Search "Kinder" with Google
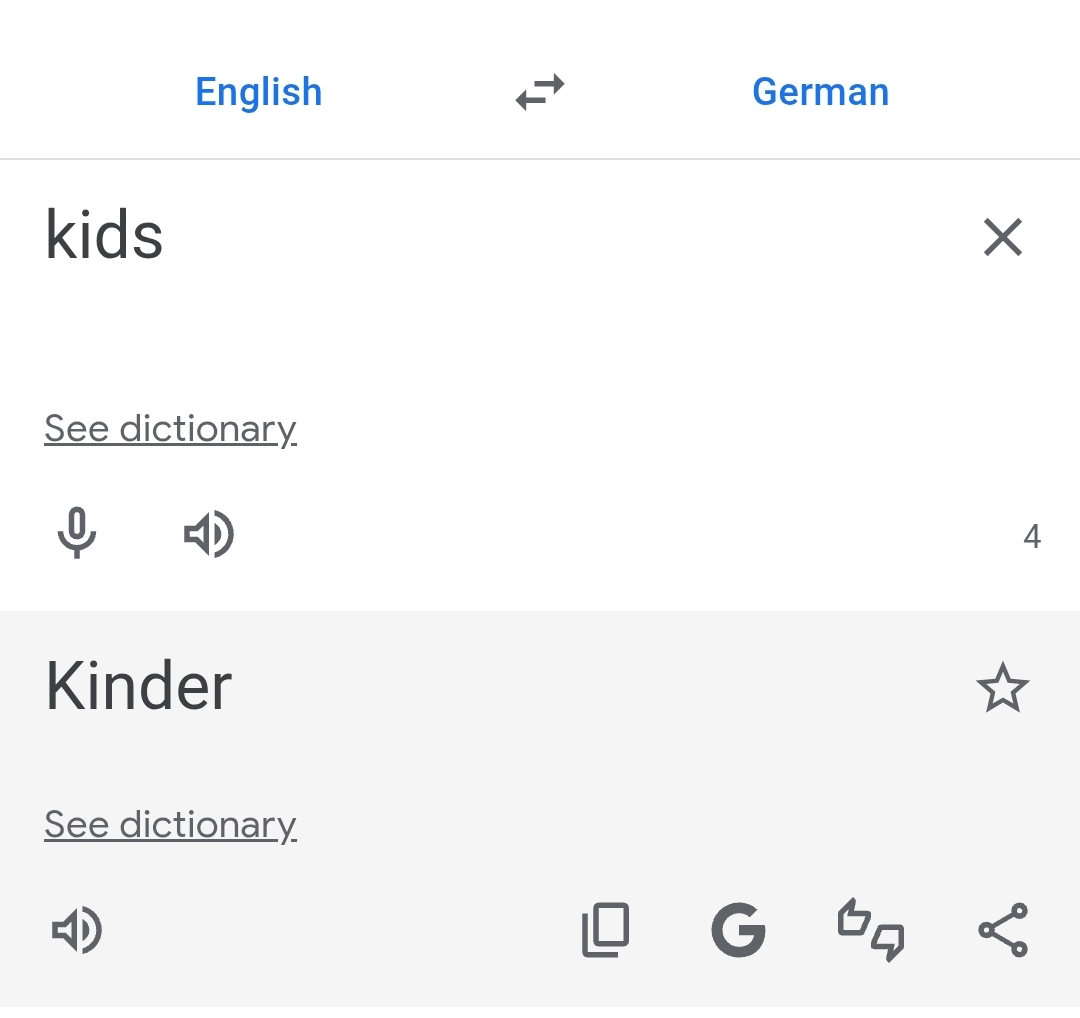 [x=738, y=929]
